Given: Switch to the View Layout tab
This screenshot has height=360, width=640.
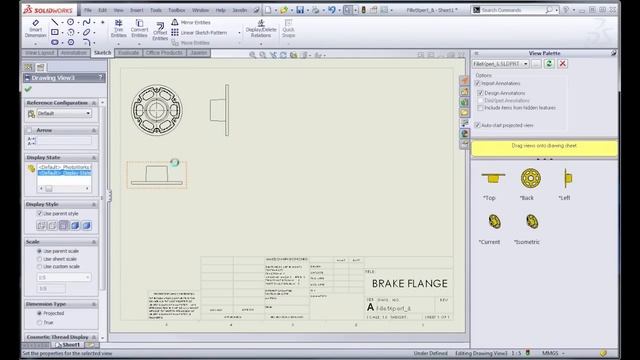Looking at the screenshot, I should click(40, 53).
